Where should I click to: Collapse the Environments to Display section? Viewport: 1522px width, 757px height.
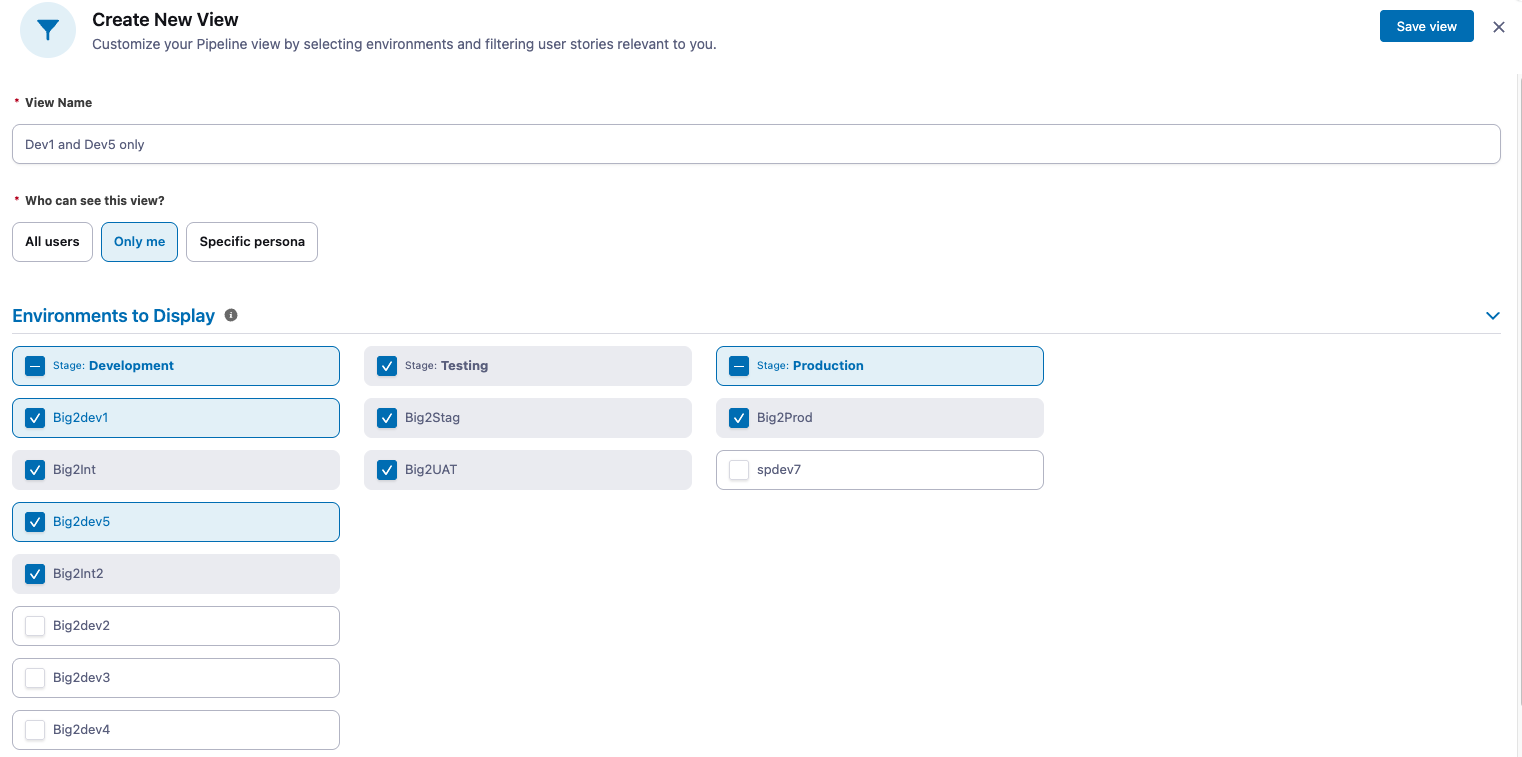click(x=1492, y=316)
